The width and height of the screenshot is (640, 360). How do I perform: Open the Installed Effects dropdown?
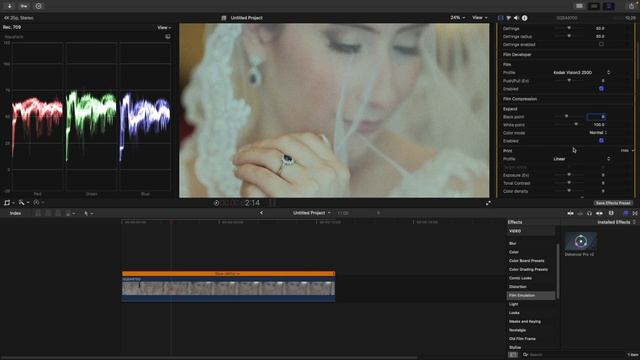tap(616, 222)
